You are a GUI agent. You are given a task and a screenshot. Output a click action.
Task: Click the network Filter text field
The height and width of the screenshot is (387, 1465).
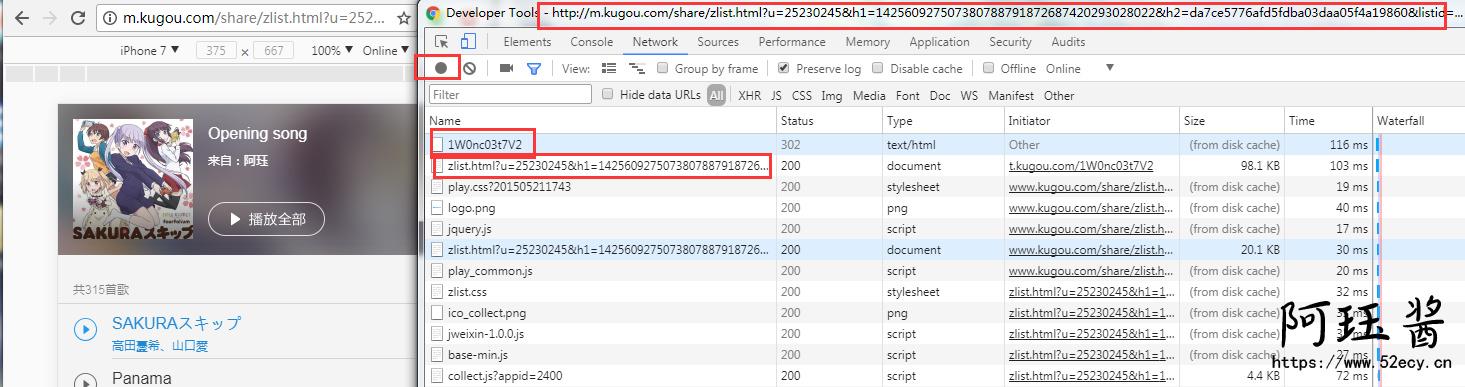[510, 95]
